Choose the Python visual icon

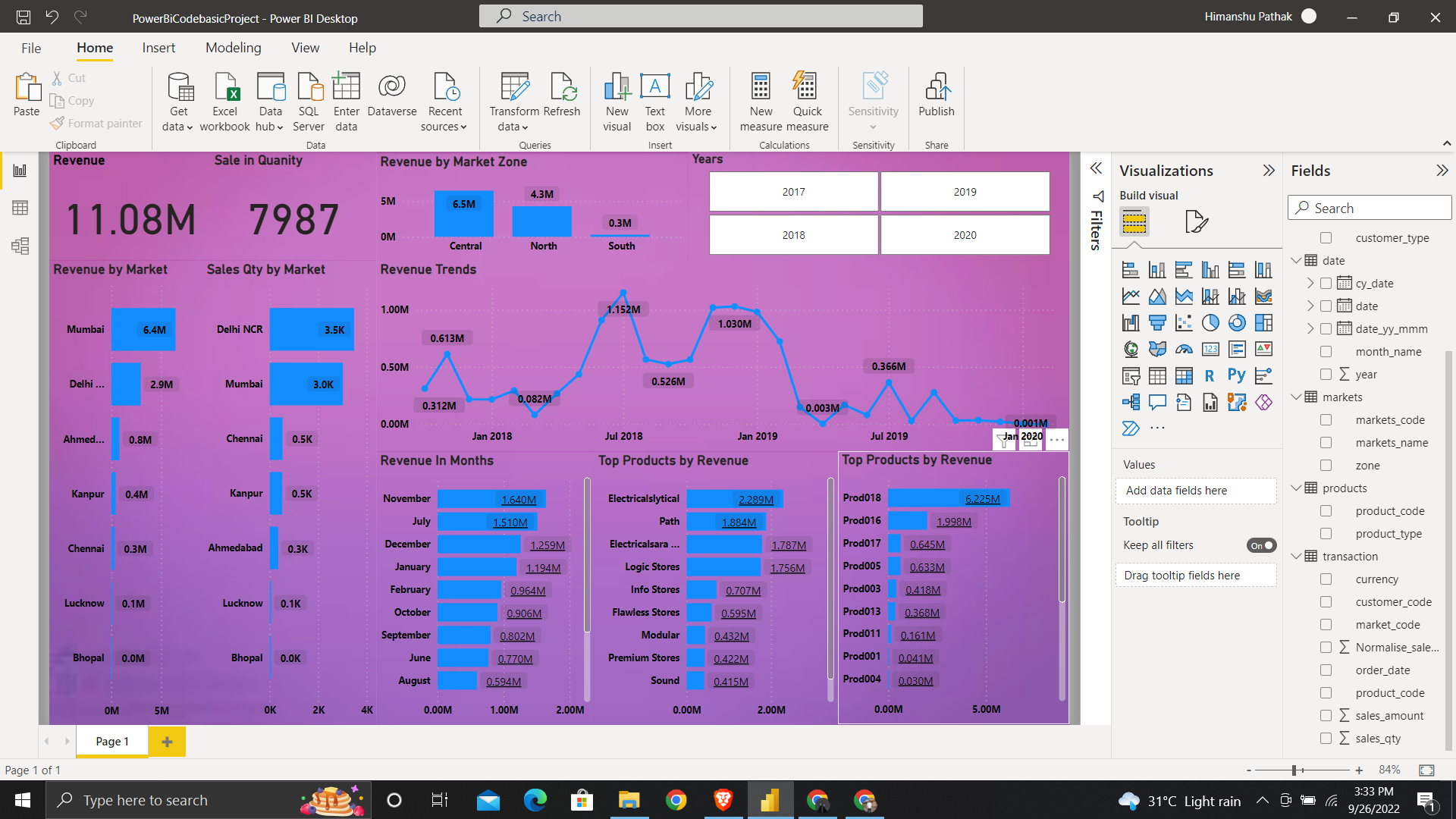pos(1236,375)
